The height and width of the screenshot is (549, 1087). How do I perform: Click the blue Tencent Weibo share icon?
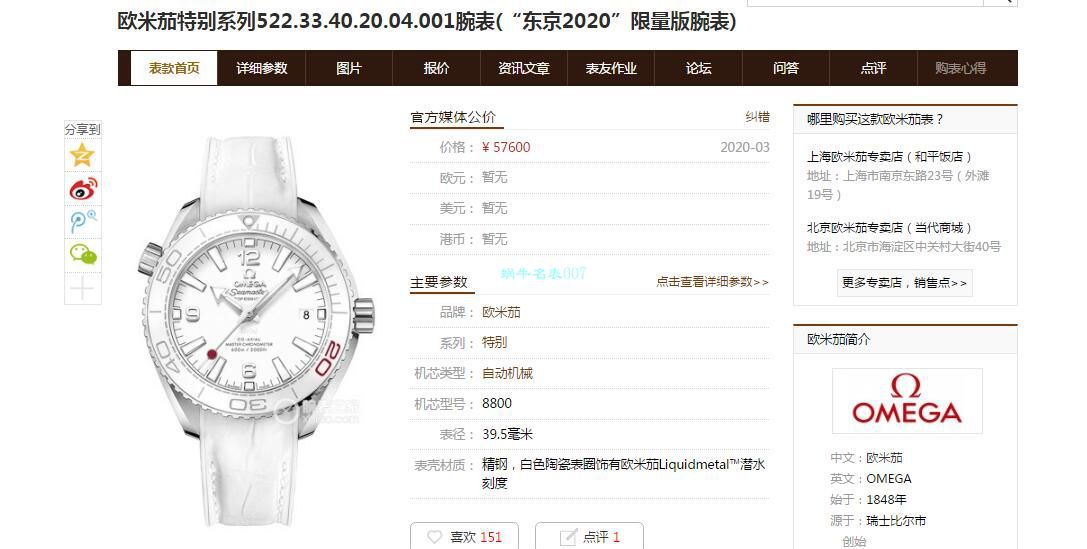click(82, 222)
